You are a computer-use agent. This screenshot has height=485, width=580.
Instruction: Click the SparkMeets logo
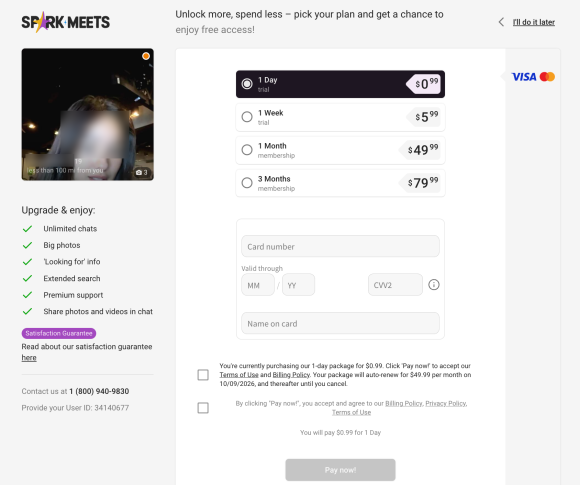(x=65, y=22)
